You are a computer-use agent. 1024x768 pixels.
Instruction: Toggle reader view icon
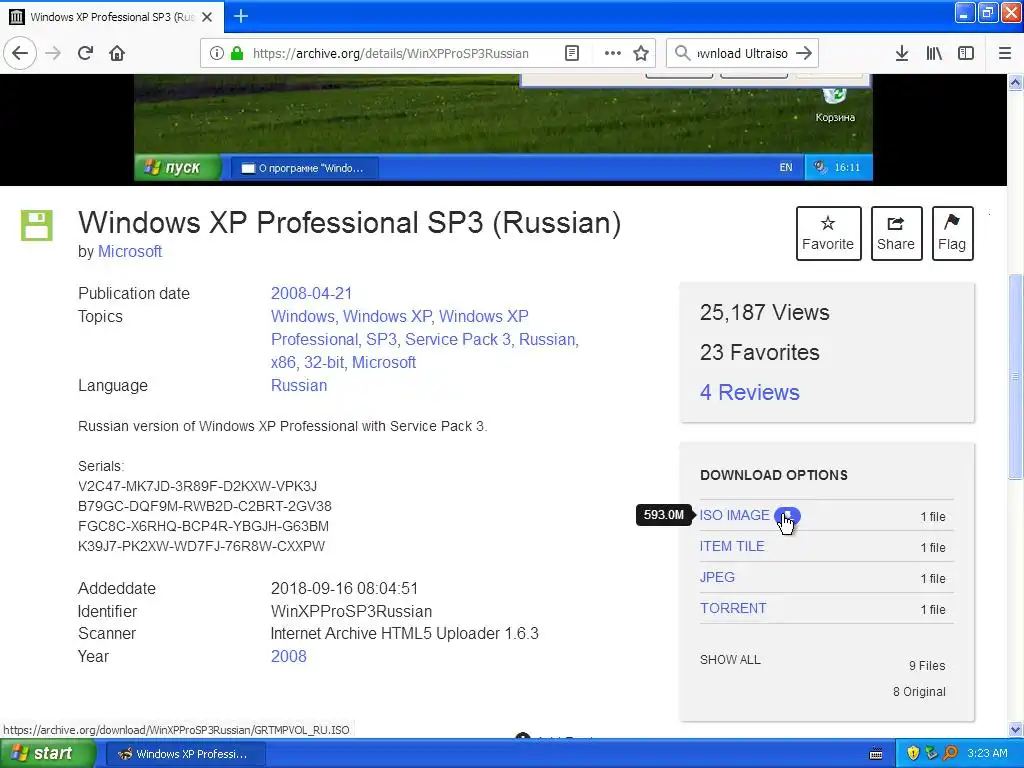(572, 53)
